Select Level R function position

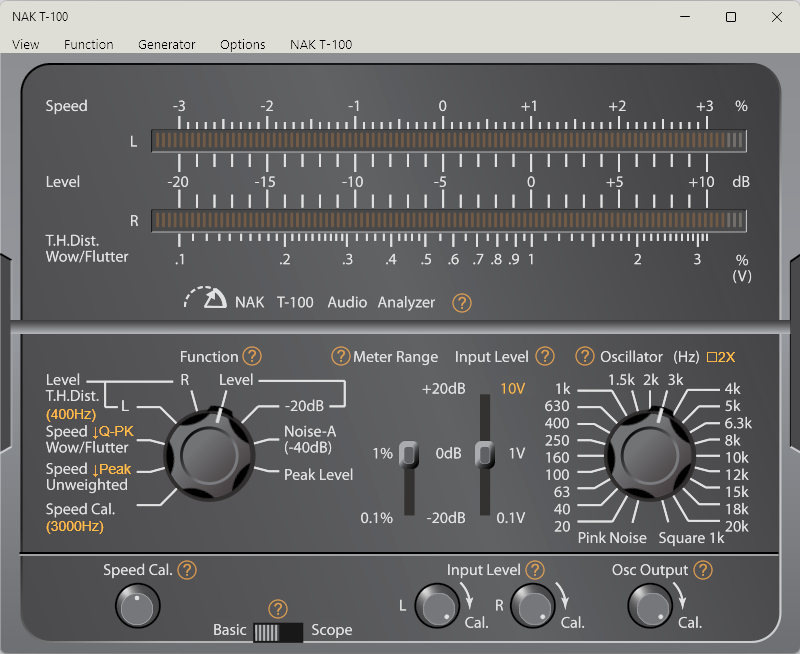pyautogui.click(x=185, y=380)
